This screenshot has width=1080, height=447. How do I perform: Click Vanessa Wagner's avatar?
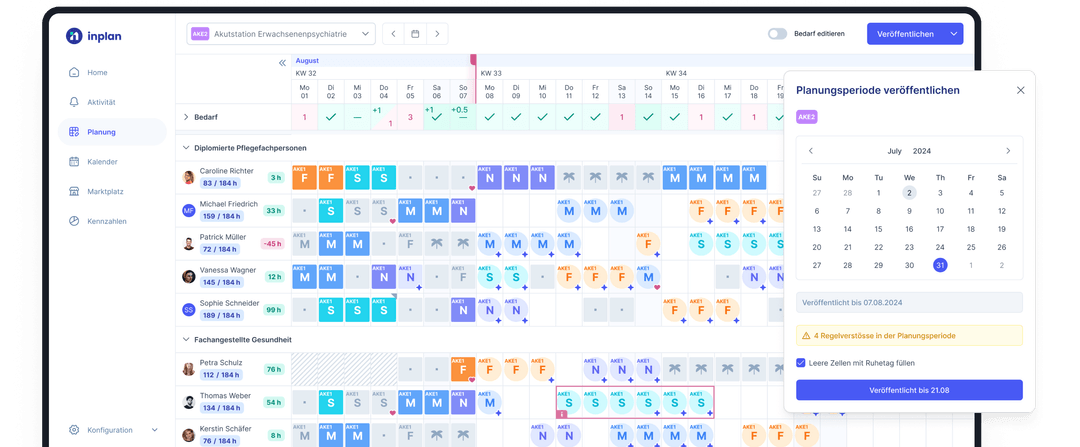click(189, 276)
